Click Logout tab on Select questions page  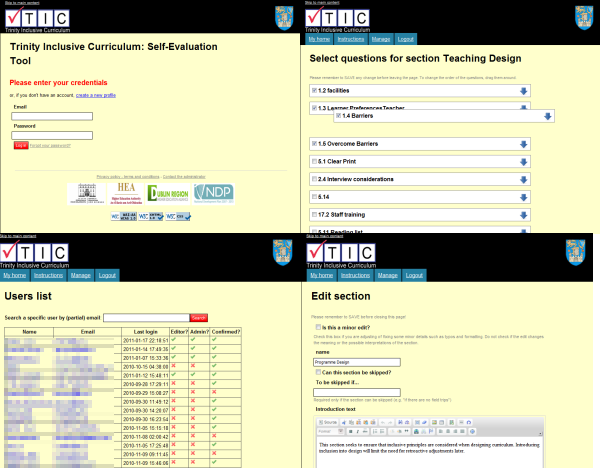405,39
